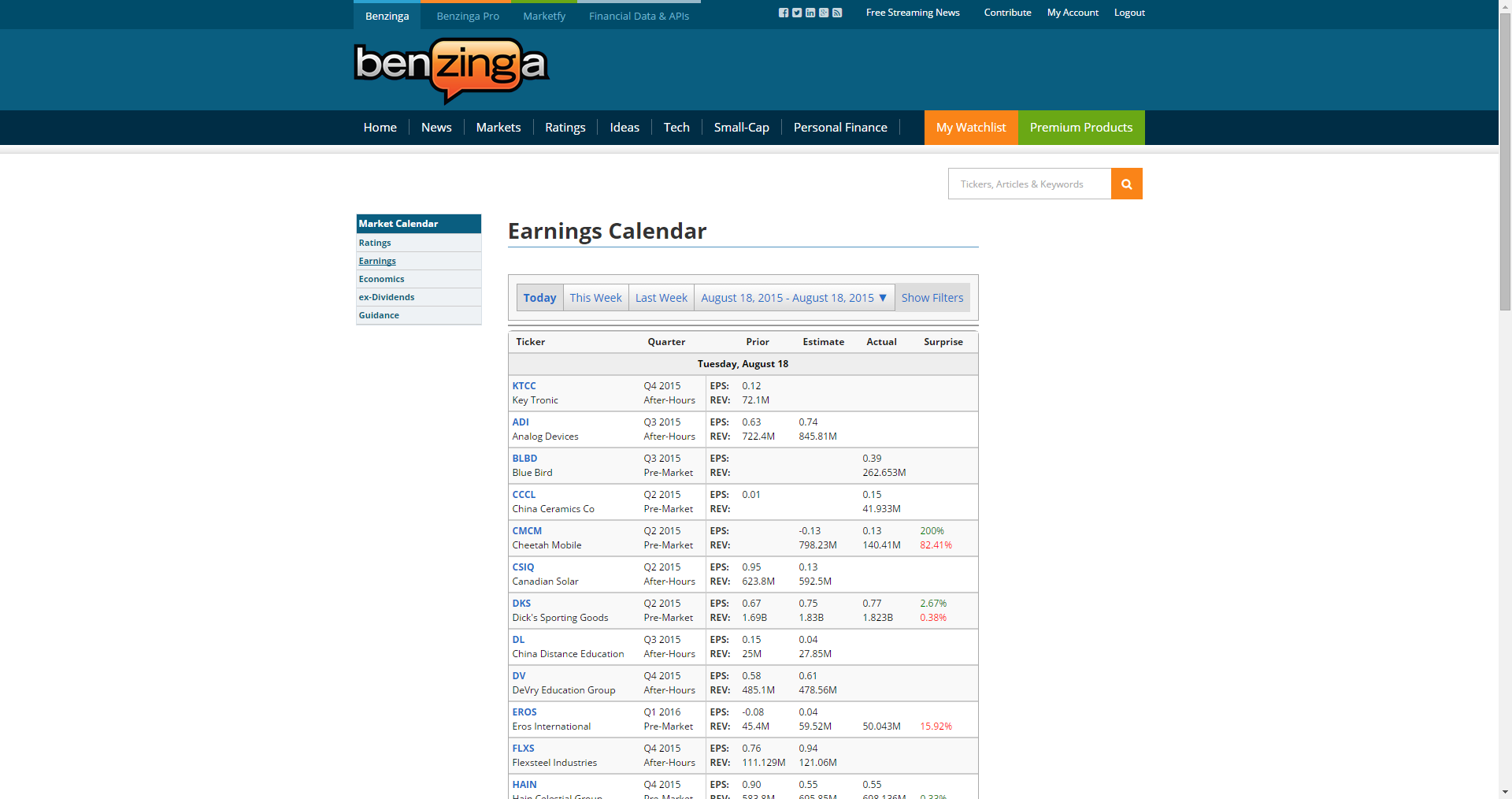Viewport: 1512px width, 799px height.
Task: Open the Financial Data & APIs tab
Action: (x=639, y=16)
